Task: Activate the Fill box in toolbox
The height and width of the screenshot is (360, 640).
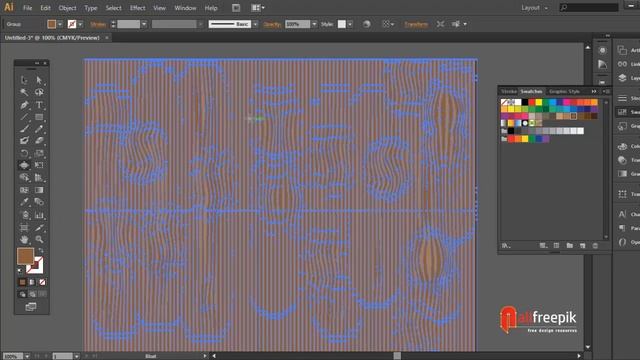Action: coord(25,256)
